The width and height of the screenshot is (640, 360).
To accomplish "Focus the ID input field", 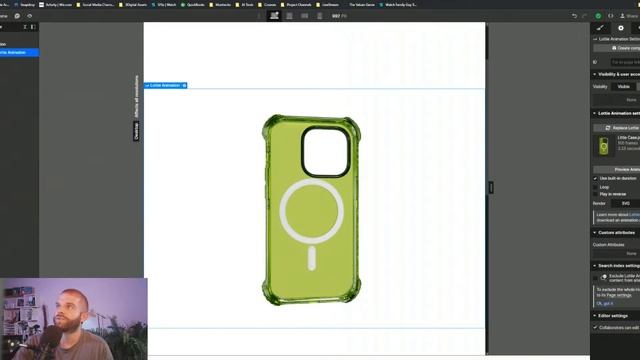I will click(625, 62).
